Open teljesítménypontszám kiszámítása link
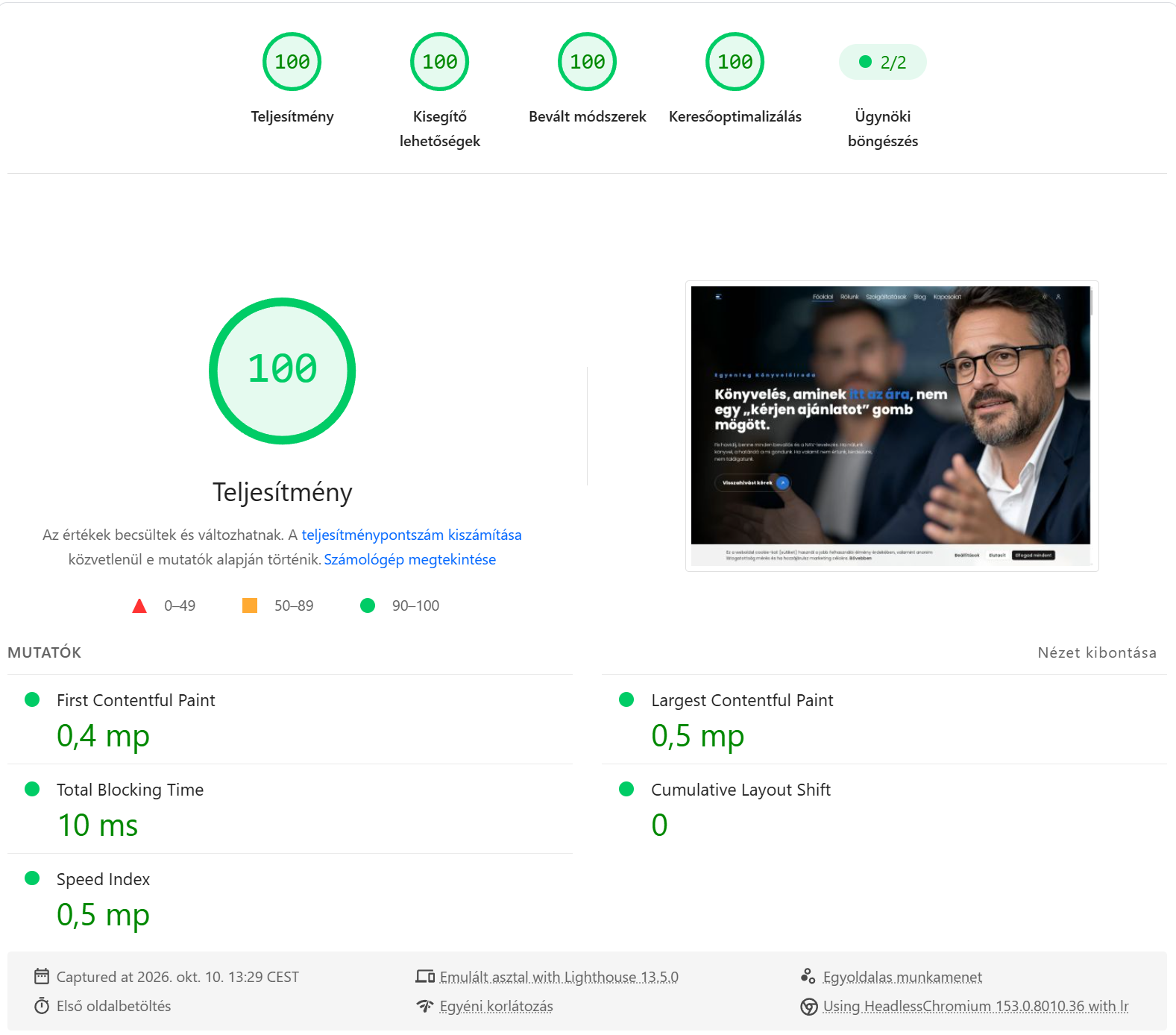1176x1035 pixels. click(x=412, y=535)
